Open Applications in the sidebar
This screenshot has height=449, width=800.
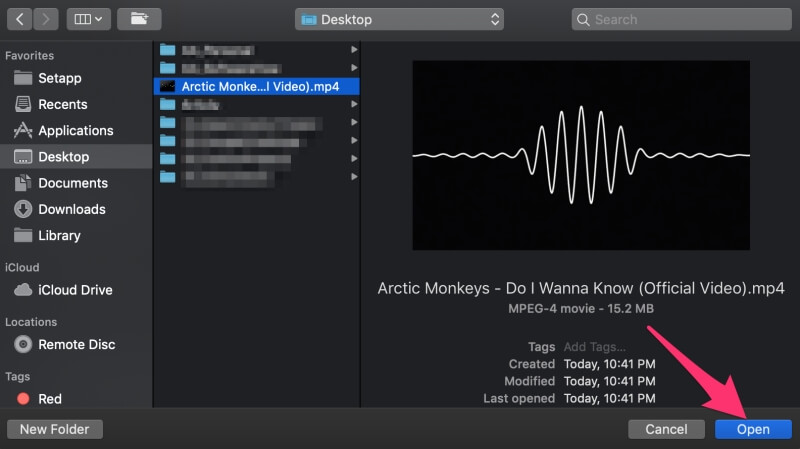[x=77, y=131]
